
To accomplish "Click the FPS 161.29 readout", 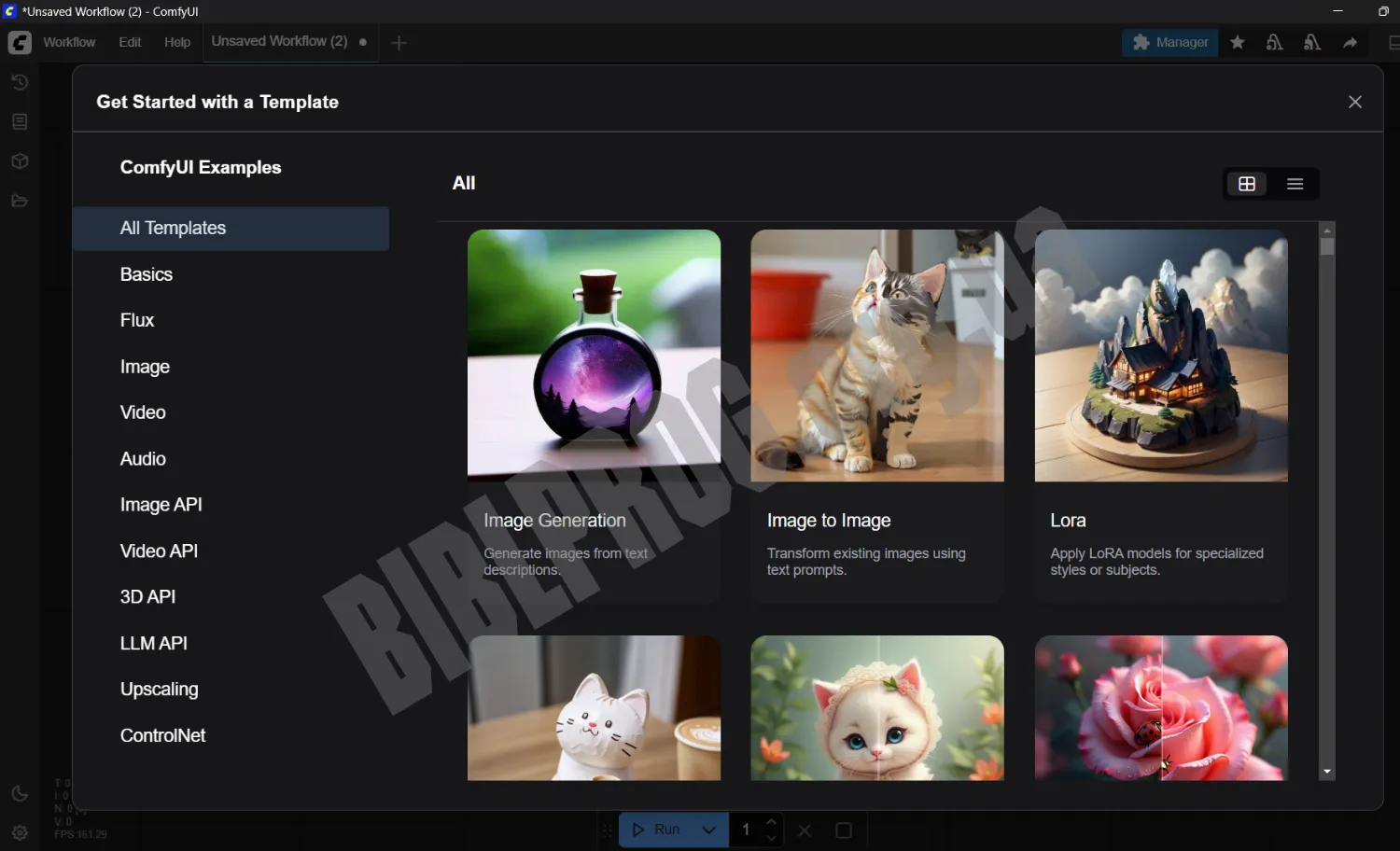I will [80, 834].
